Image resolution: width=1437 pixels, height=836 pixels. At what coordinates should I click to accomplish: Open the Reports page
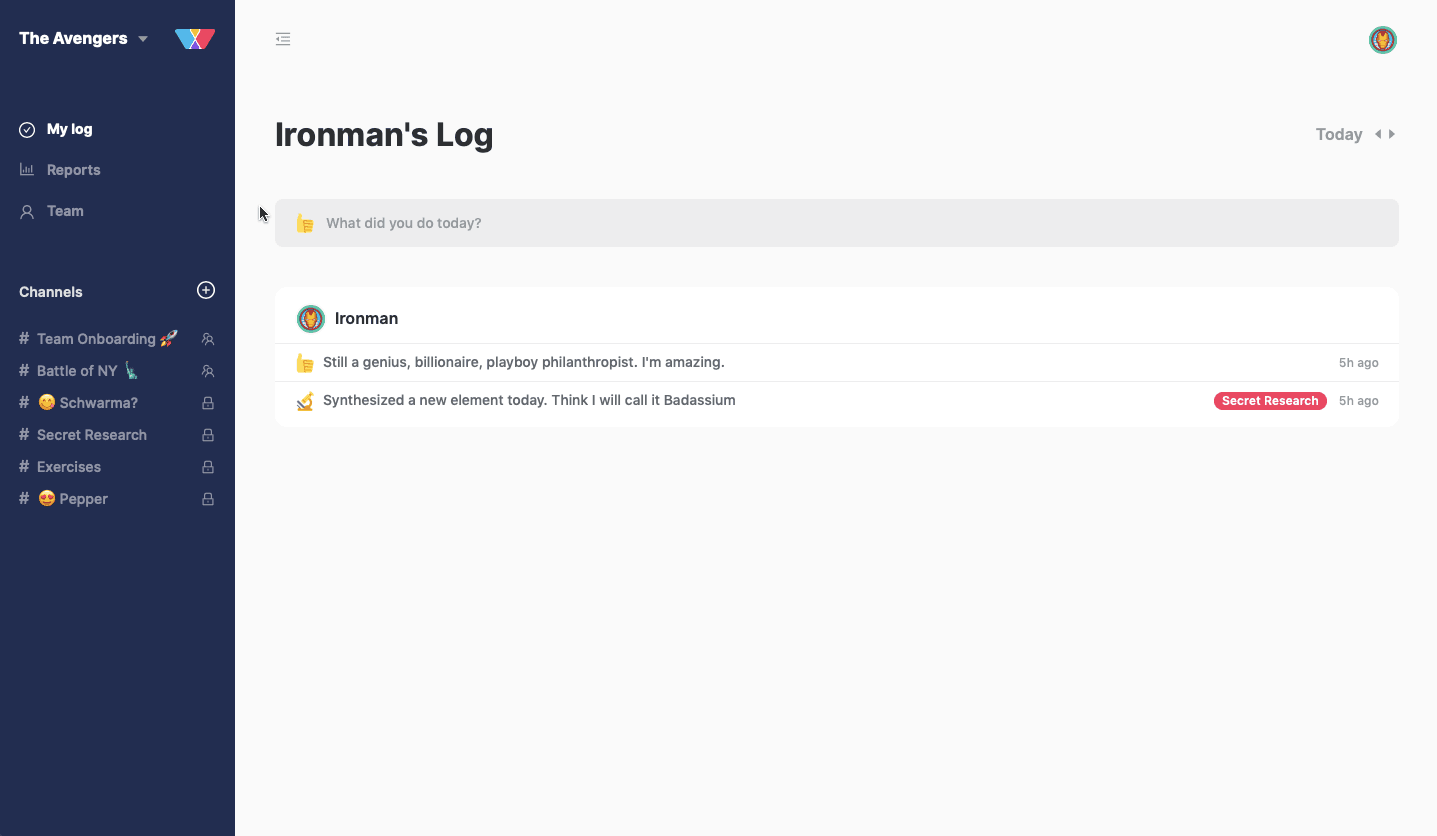(60, 170)
